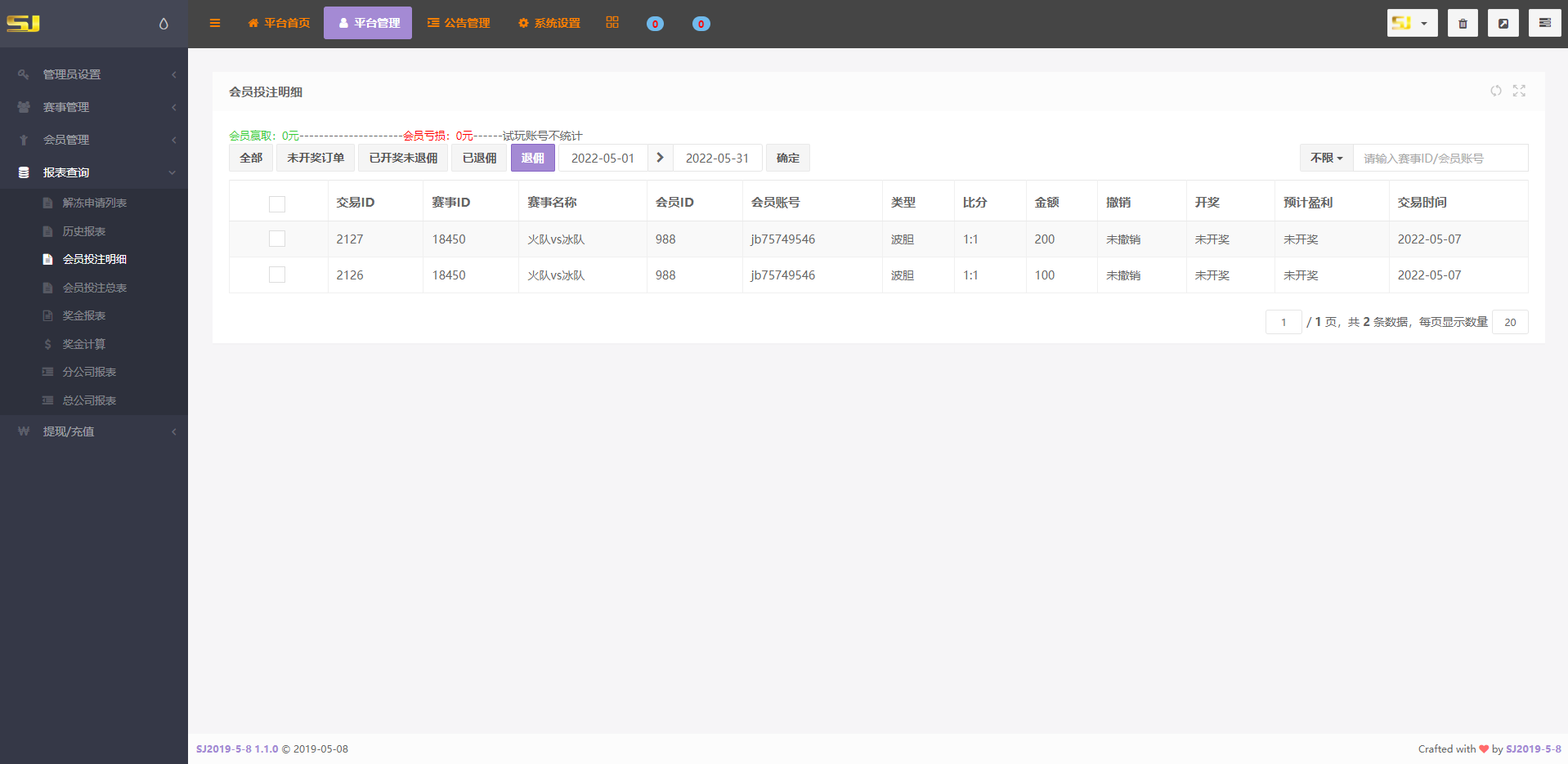Check the checkbox for transaction 2127
The height and width of the screenshot is (764, 1568).
pyautogui.click(x=277, y=239)
